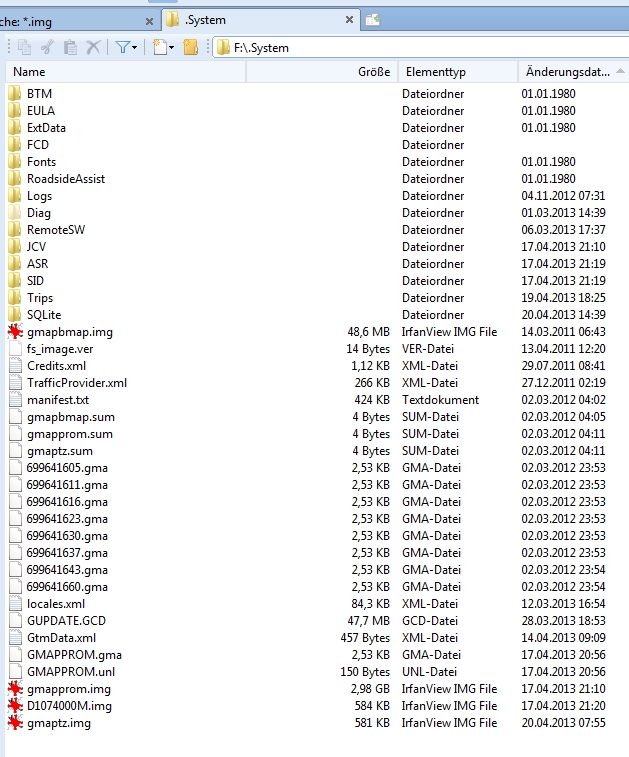Select the GUPDATE.GCD file
Screen dimensions: 629x757
point(66,621)
